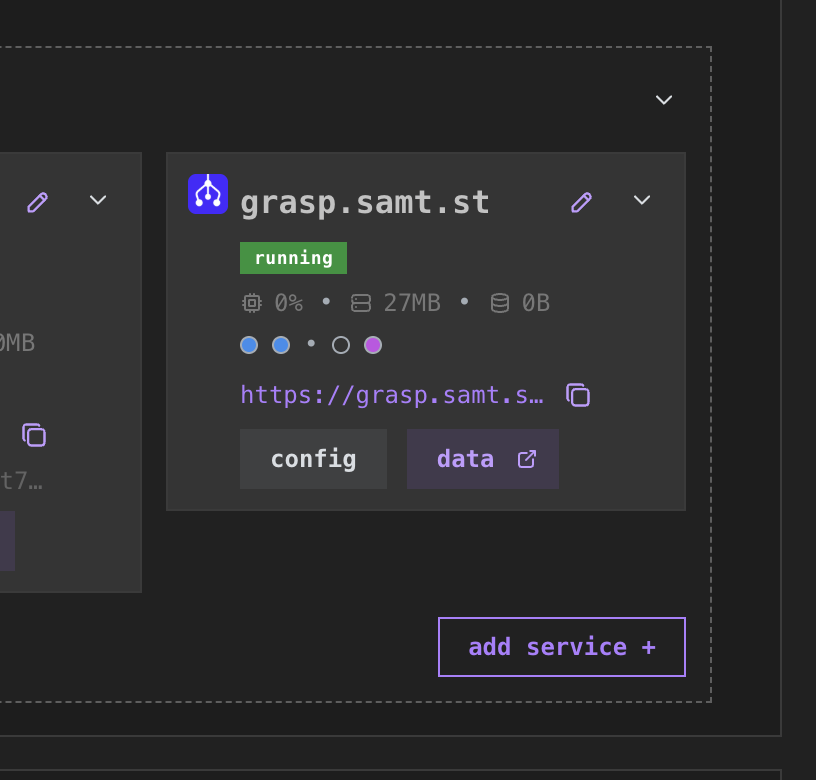
Task: Copy the grasp.samt.st URL
Action: pyautogui.click(x=578, y=395)
